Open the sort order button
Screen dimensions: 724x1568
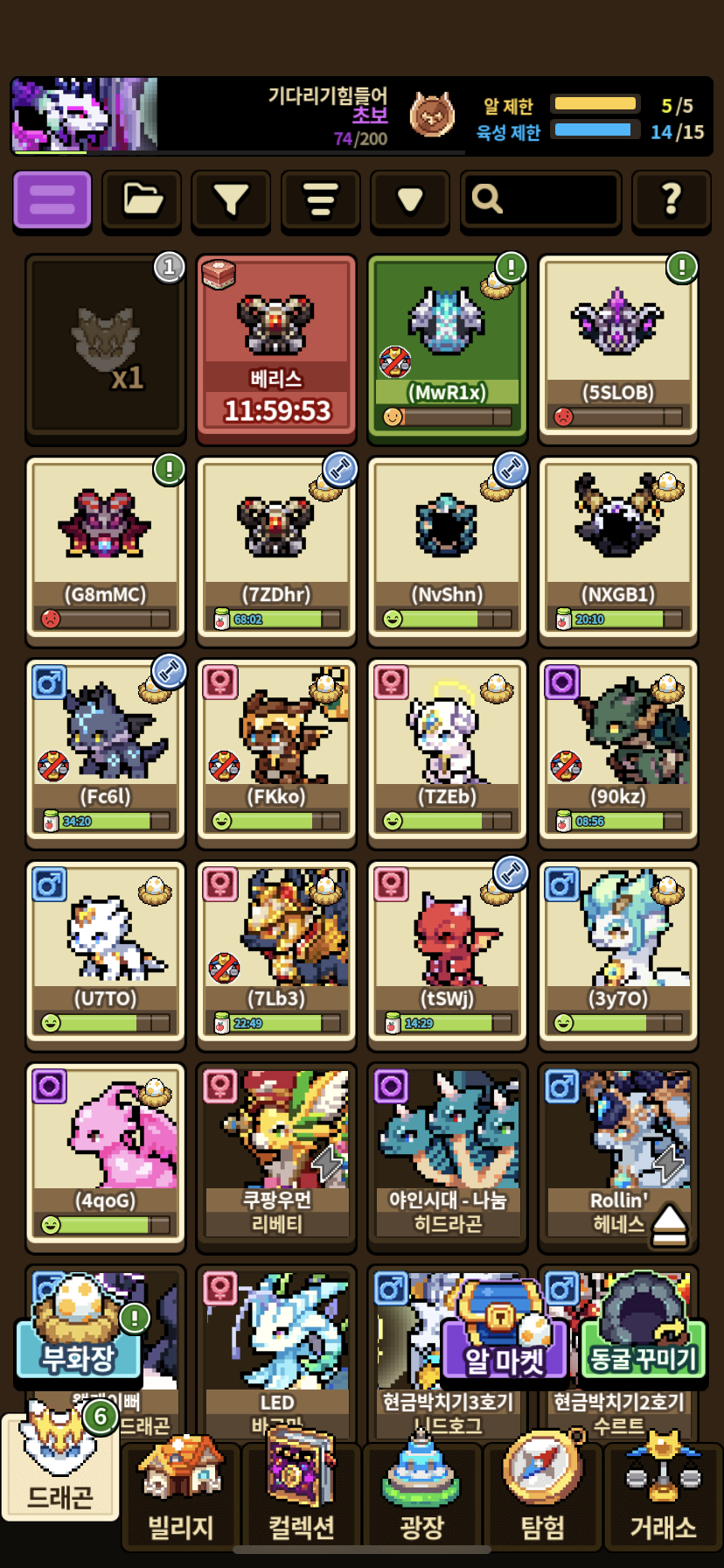[320, 200]
